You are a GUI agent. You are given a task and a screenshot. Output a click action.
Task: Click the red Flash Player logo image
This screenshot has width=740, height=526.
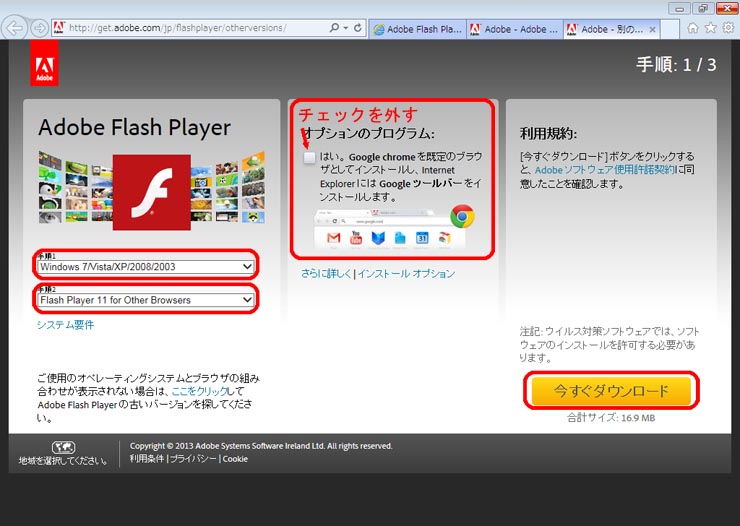tap(151, 192)
